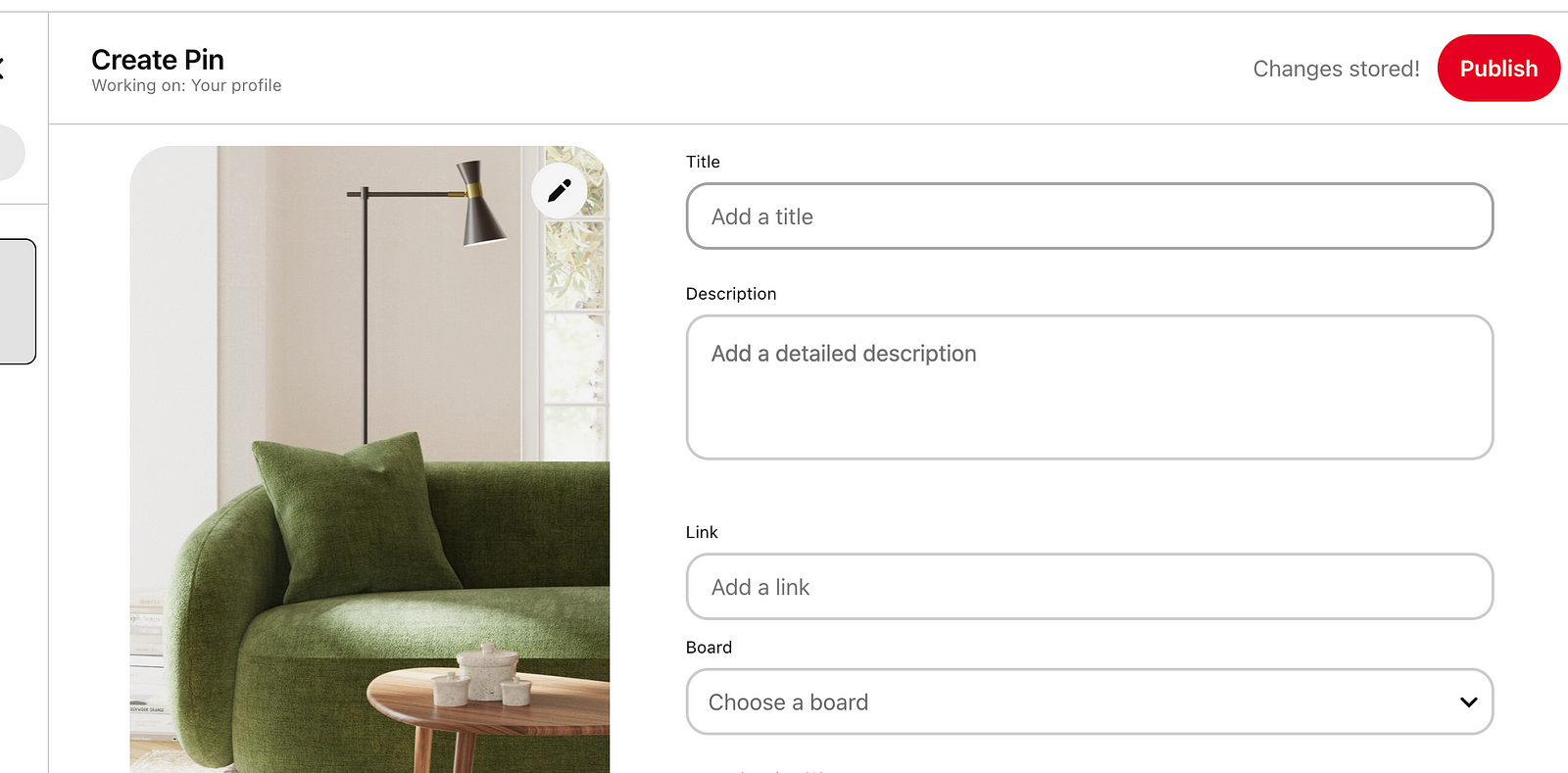Focus the 'Add a title' field
The width and height of the screenshot is (1568, 773).
pyautogui.click(x=1089, y=217)
